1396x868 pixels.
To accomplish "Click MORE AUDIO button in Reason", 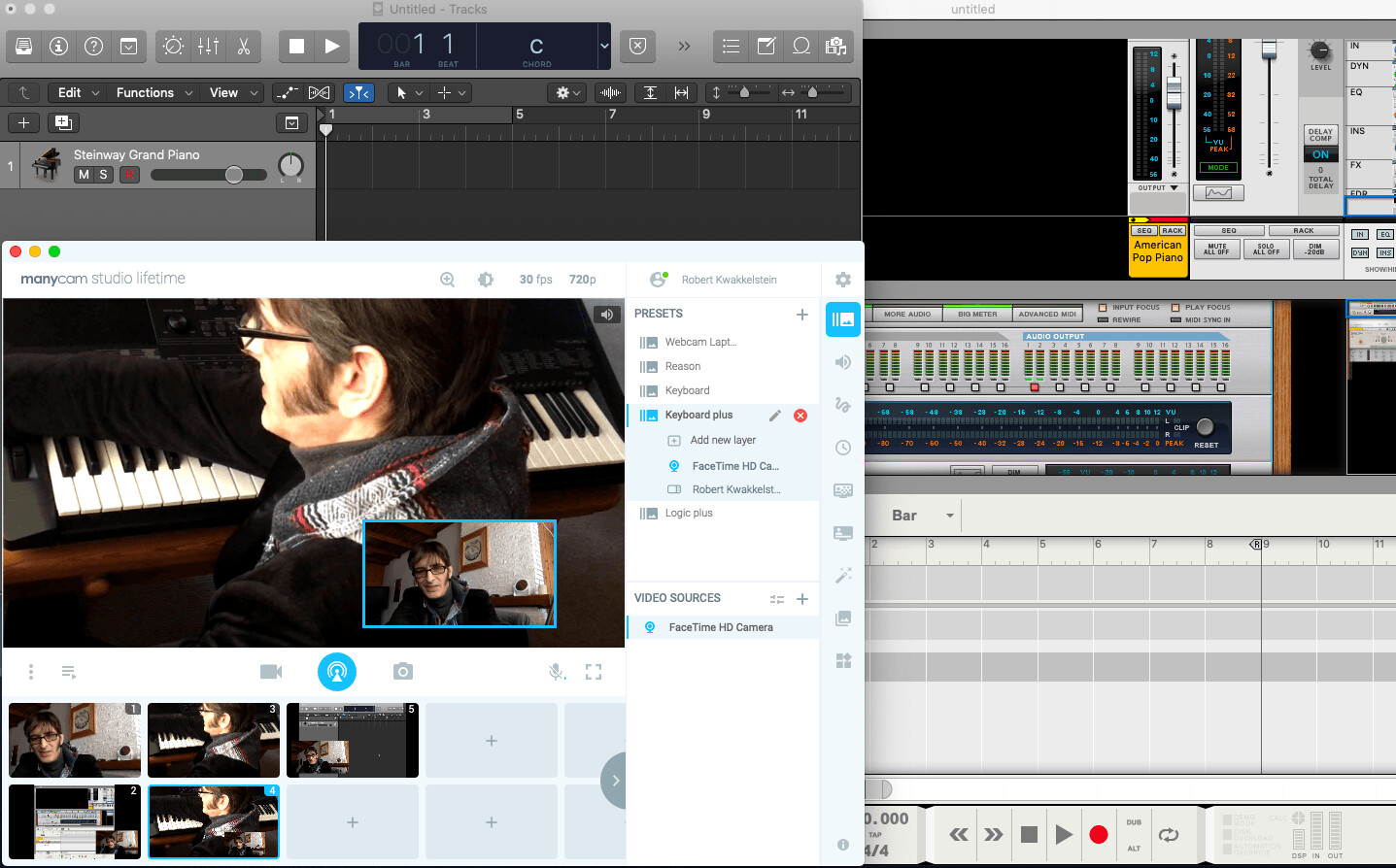I will [906, 315].
